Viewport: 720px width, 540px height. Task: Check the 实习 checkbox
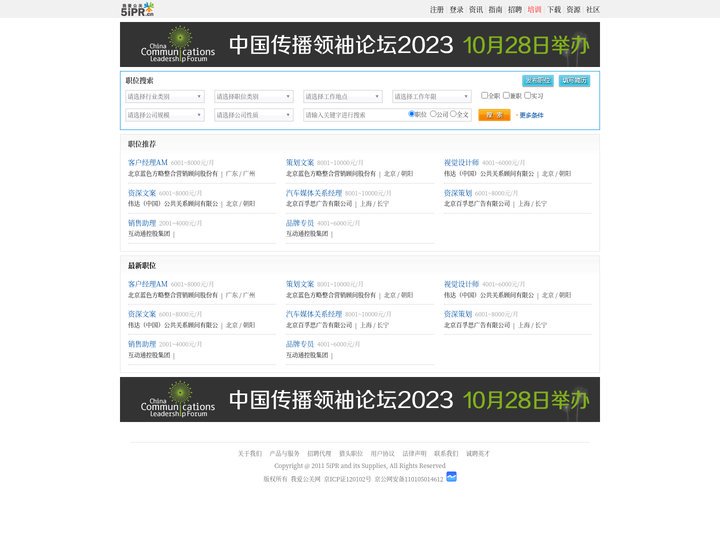click(528, 96)
